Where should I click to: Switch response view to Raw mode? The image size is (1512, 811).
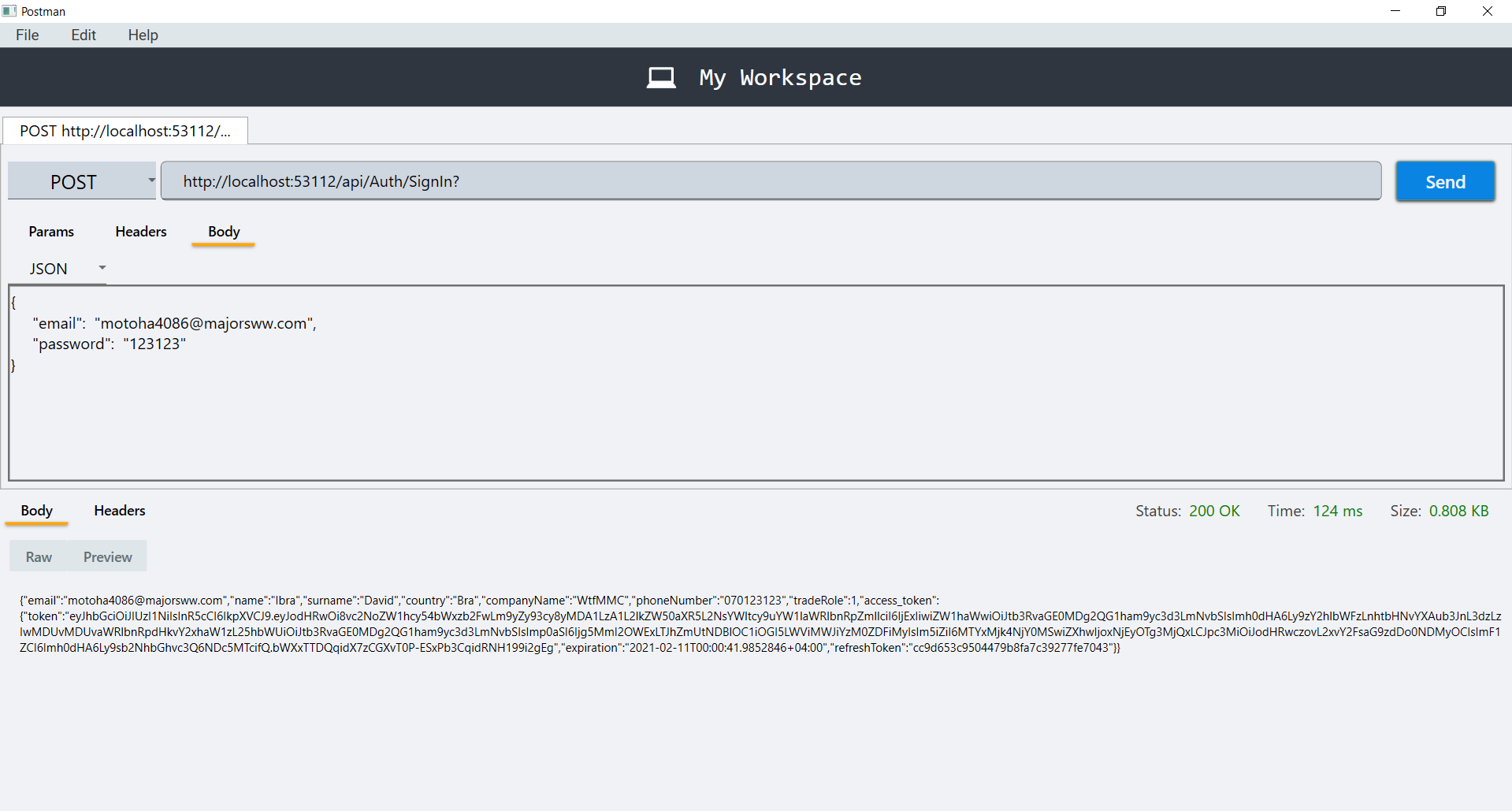tap(39, 556)
